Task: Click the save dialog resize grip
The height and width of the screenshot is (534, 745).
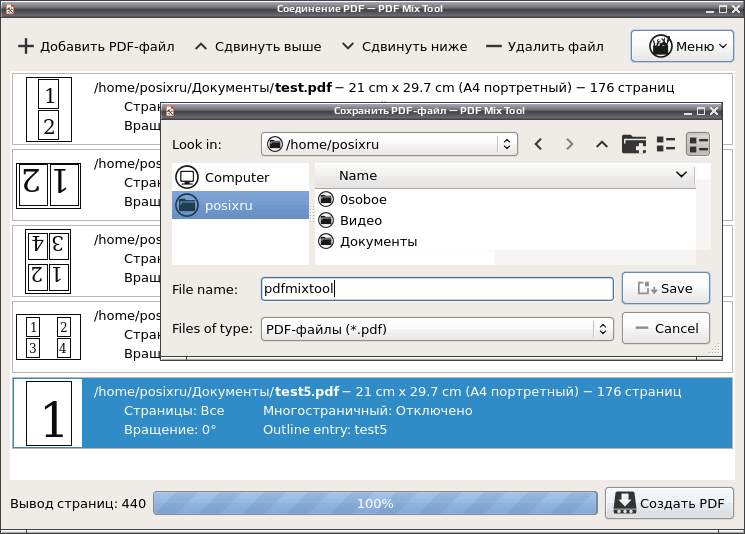Action: pos(715,349)
